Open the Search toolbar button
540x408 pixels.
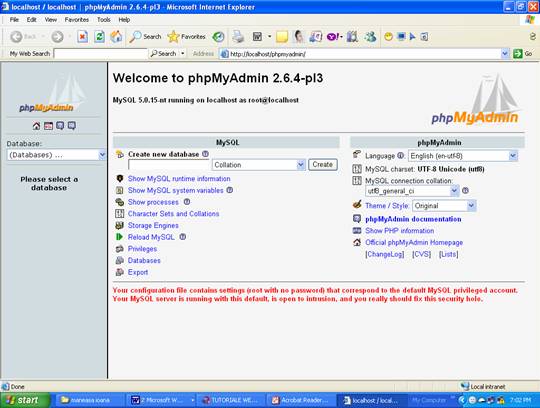(x=145, y=36)
